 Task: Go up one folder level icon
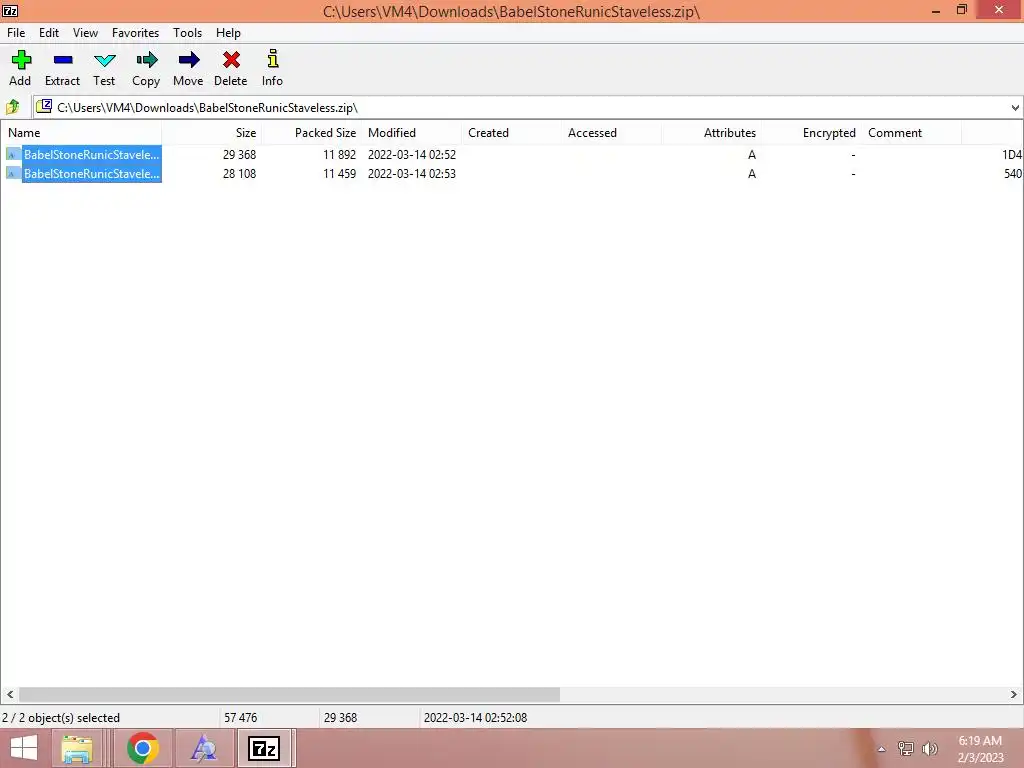tap(13, 106)
